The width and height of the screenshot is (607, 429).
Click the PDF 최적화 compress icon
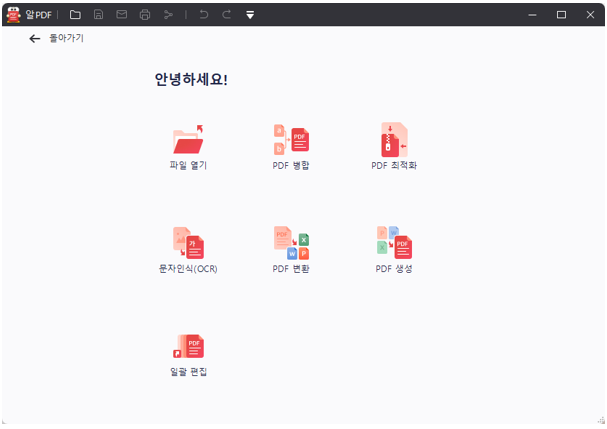(x=394, y=139)
